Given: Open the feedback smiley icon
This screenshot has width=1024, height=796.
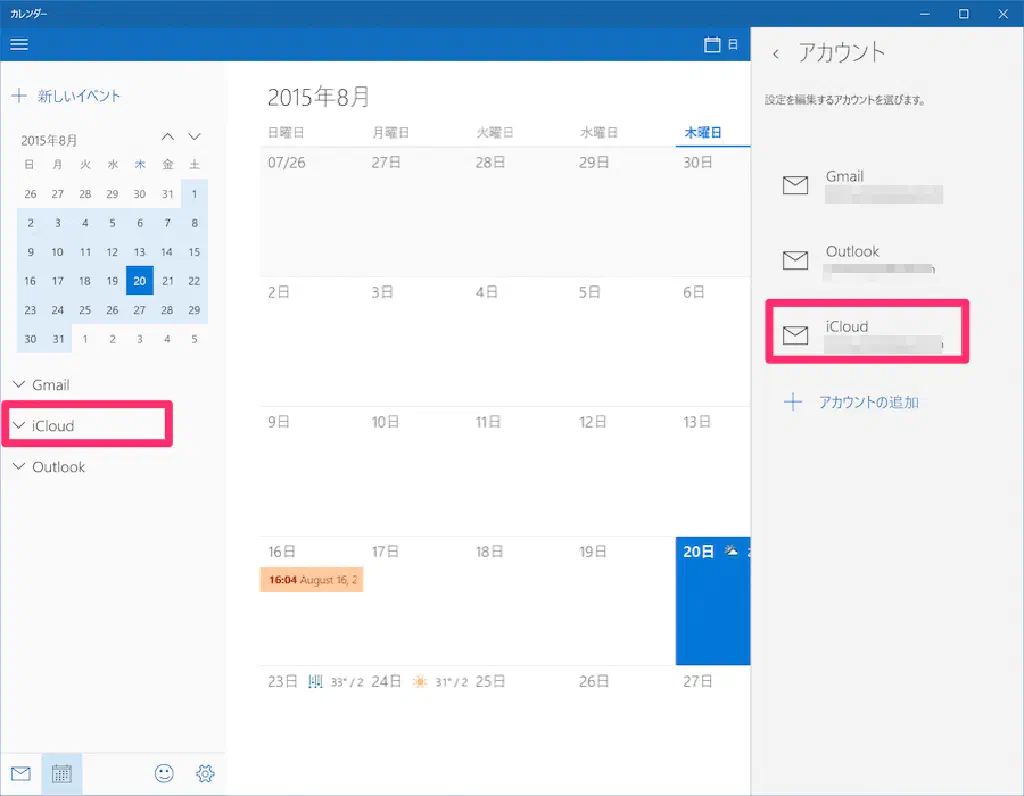Looking at the screenshot, I should tap(164, 773).
